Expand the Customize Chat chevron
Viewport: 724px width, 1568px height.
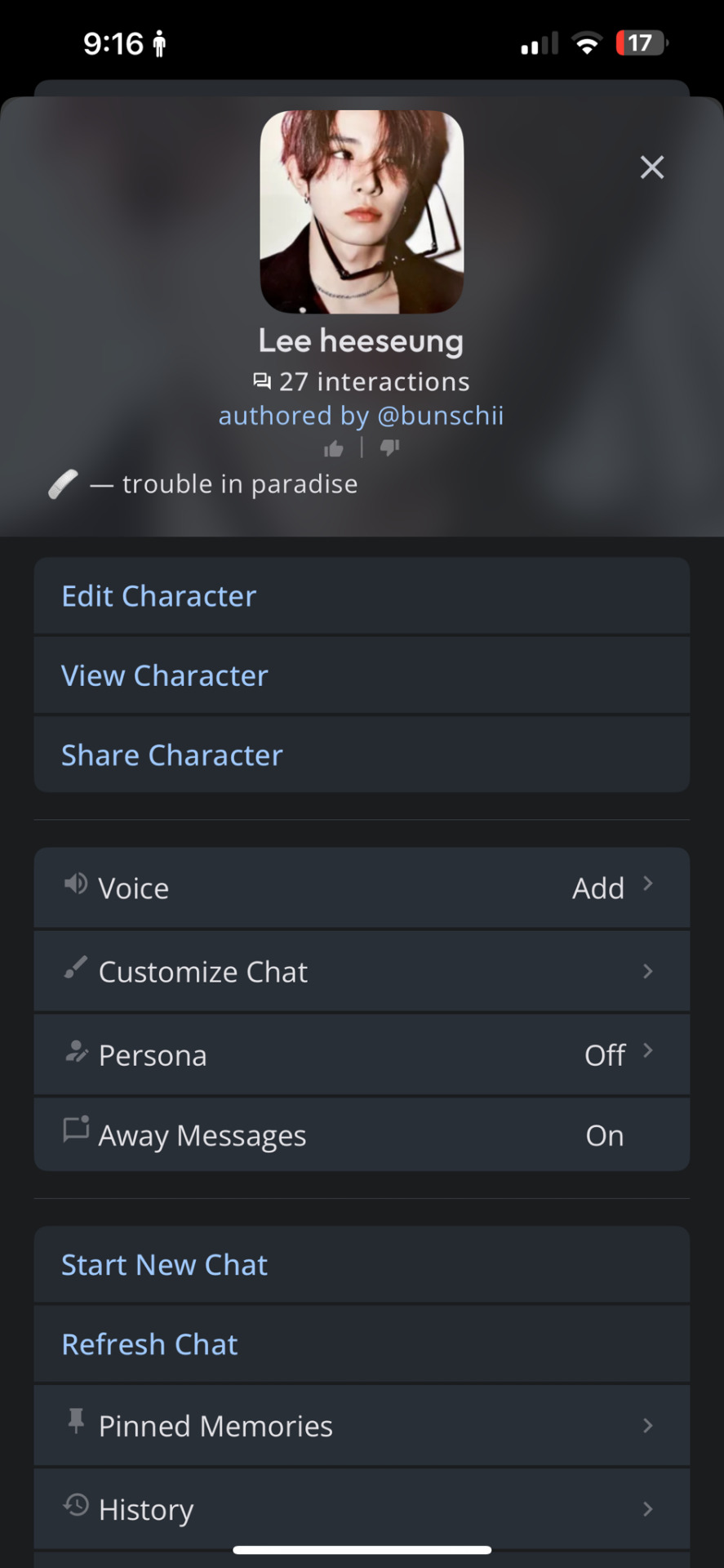[647, 971]
